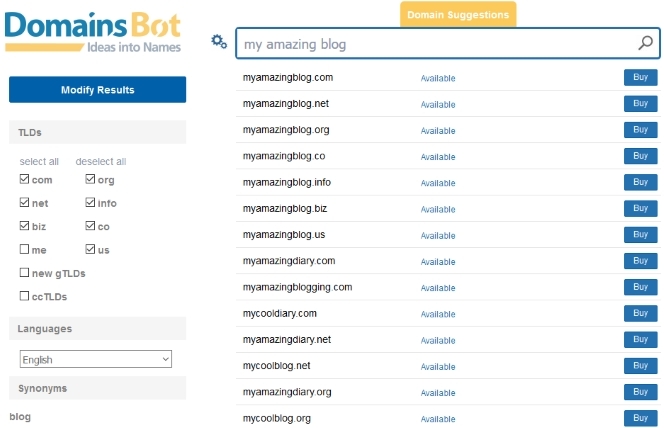Enable the me TLD checkbox
Viewport: 664px width, 428px height.
coord(24,249)
